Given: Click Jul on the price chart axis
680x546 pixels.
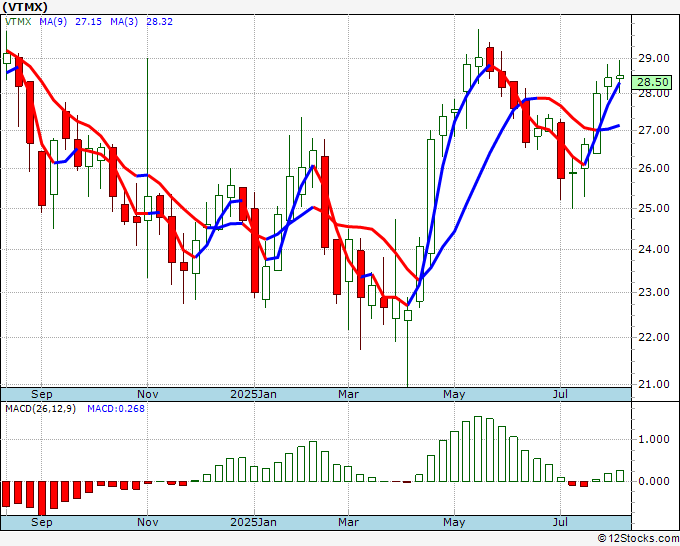Looking at the screenshot, I should pos(560,394).
